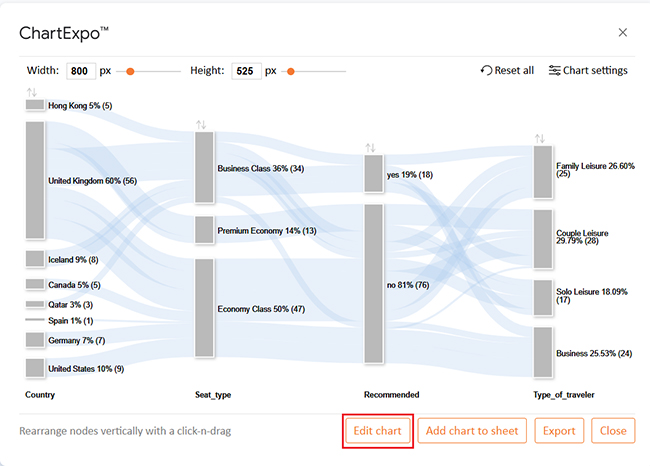Close the ChartExpo dialog with X
650x466 pixels.
point(623,33)
